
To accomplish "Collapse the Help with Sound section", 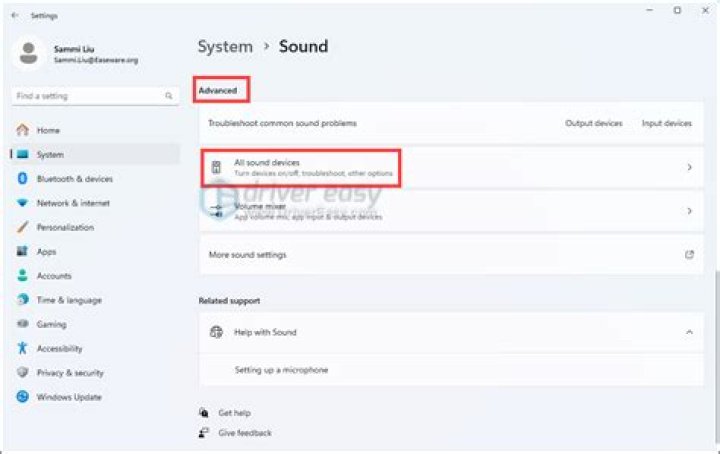I will pyautogui.click(x=689, y=332).
